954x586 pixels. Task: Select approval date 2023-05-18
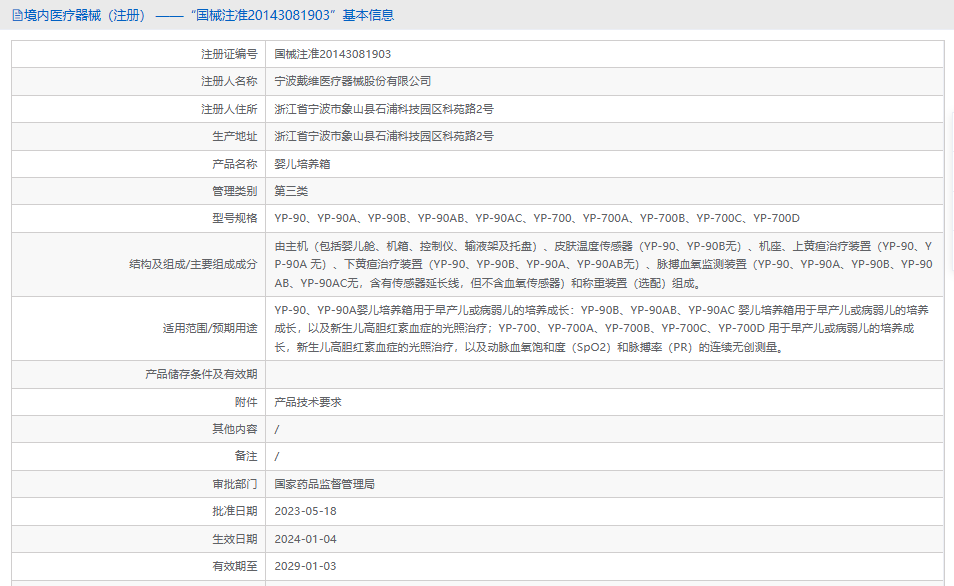(x=305, y=511)
